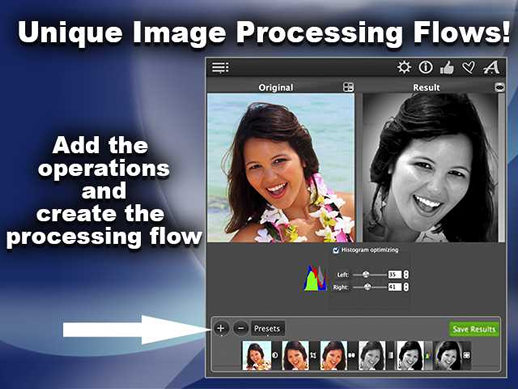Screen dimensions: 518x389
Task: Select the last vignette thumbnail in flow strip
Action: [x=448, y=355]
